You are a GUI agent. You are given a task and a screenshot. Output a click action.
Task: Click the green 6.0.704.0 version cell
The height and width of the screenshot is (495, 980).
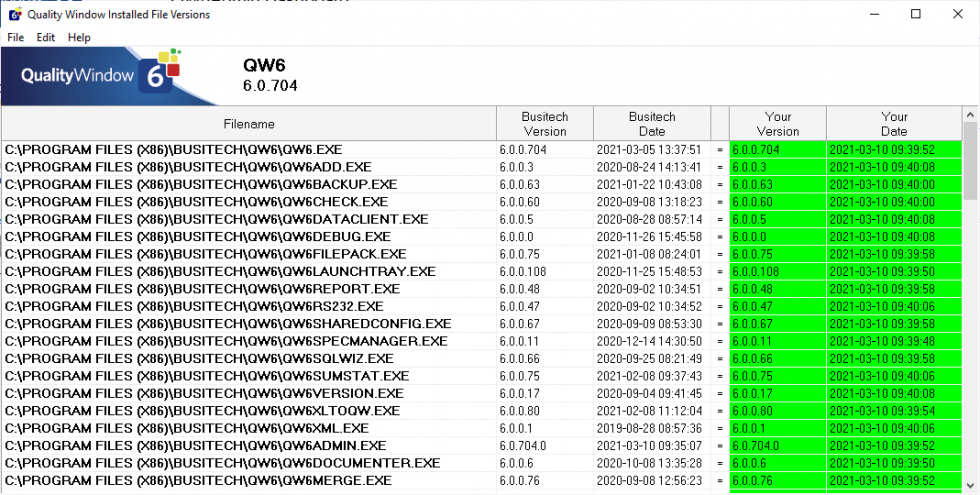click(778, 446)
